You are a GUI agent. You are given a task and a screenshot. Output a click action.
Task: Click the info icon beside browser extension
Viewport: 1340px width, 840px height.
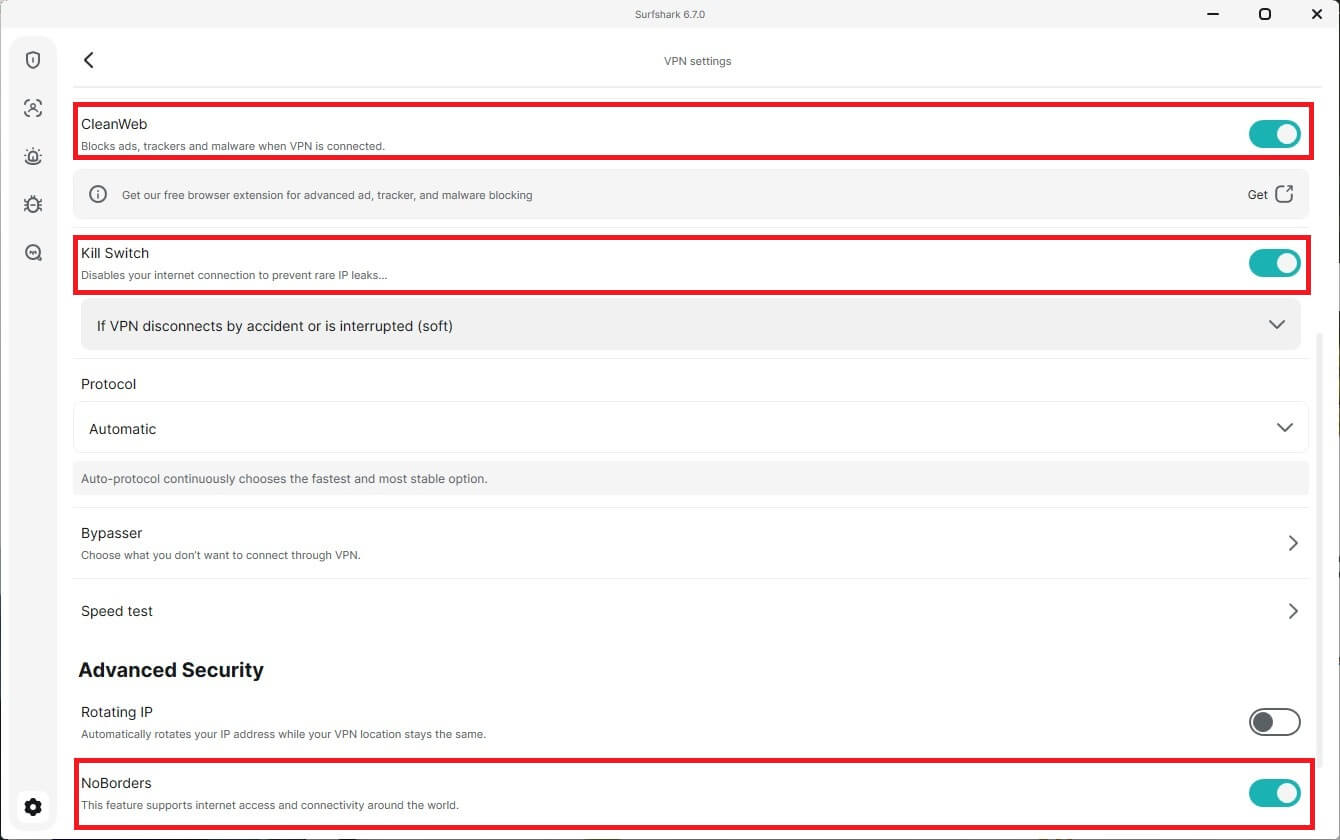pos(98,195)
